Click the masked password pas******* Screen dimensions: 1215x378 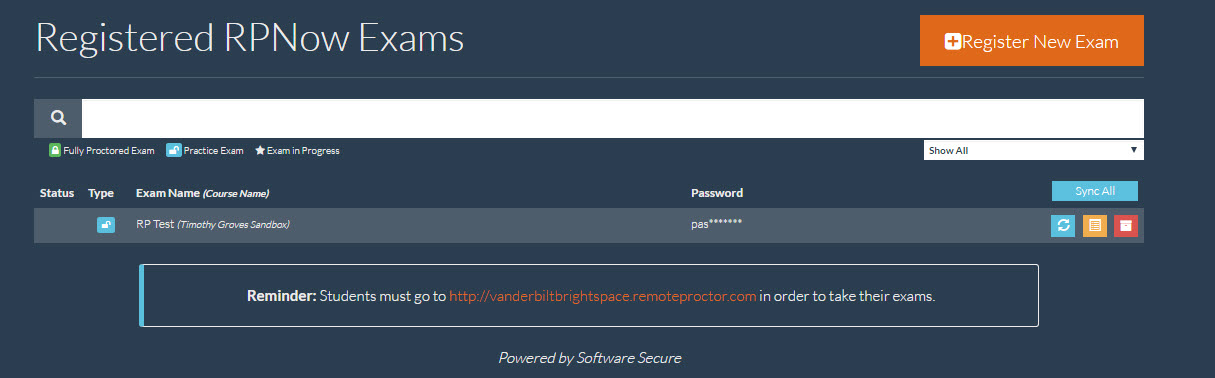717,225
